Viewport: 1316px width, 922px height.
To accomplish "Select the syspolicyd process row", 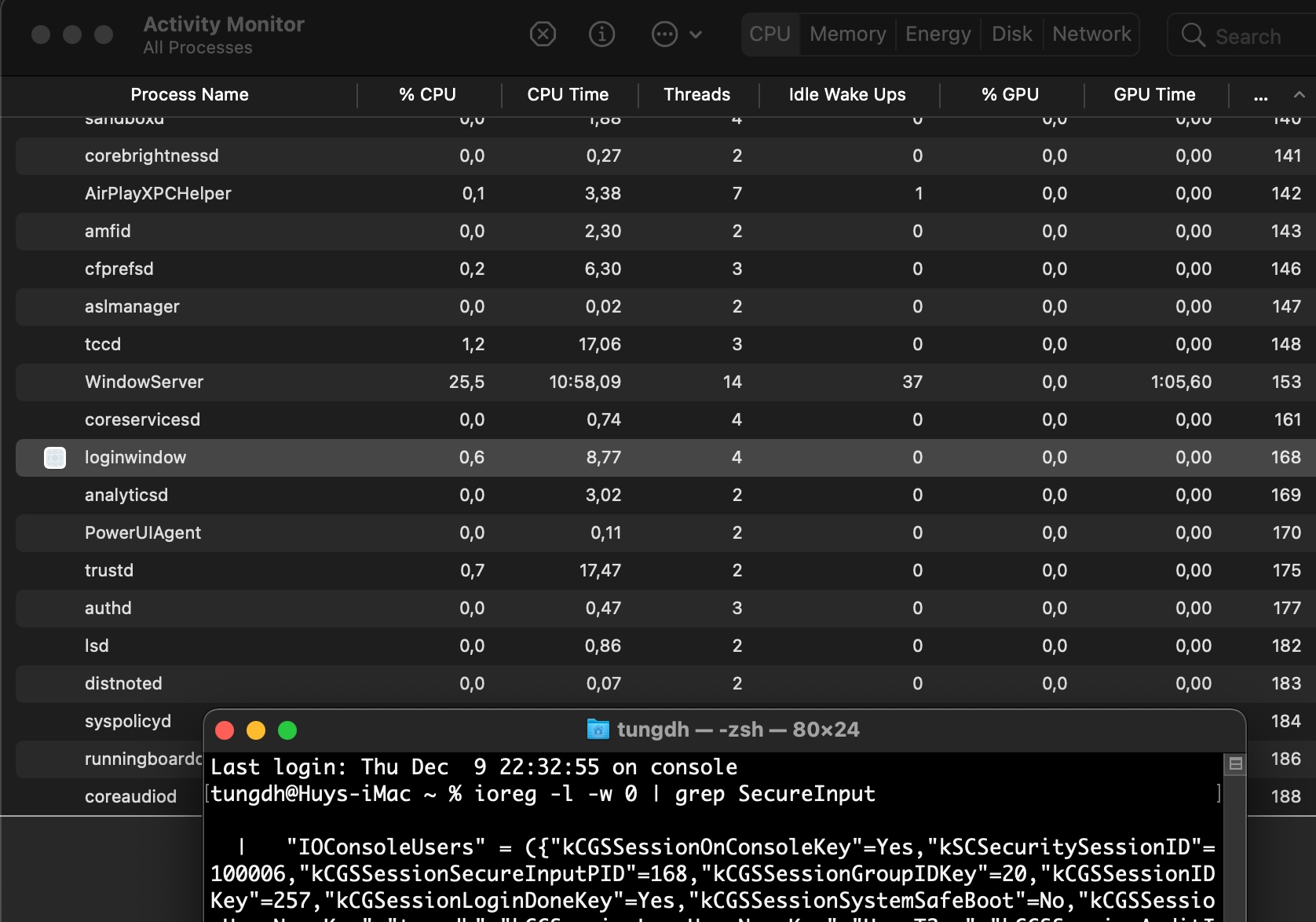I will click(127, 721).
